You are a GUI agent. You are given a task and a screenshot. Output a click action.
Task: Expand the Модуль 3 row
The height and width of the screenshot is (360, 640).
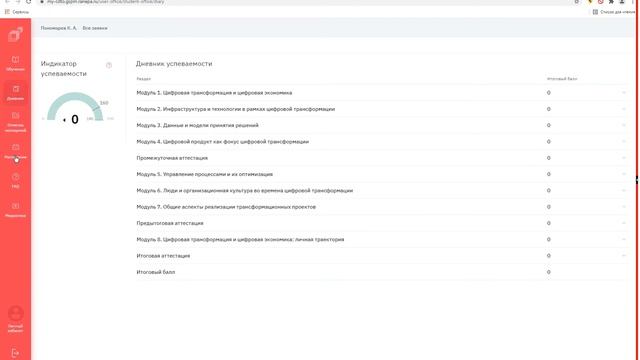pyautogui.click(x=624, y=125)
